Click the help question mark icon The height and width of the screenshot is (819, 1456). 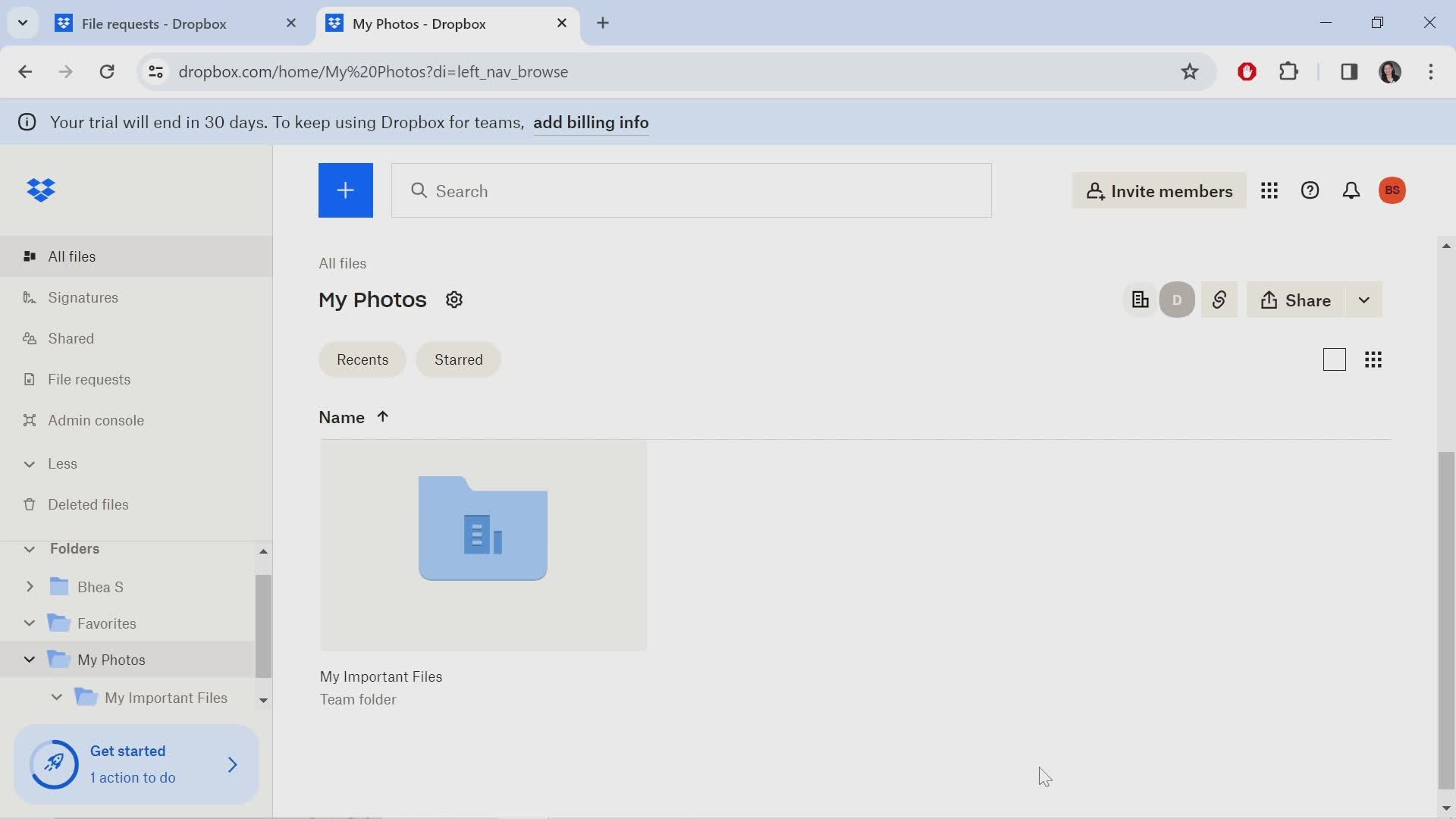(x=1310, y=190)
